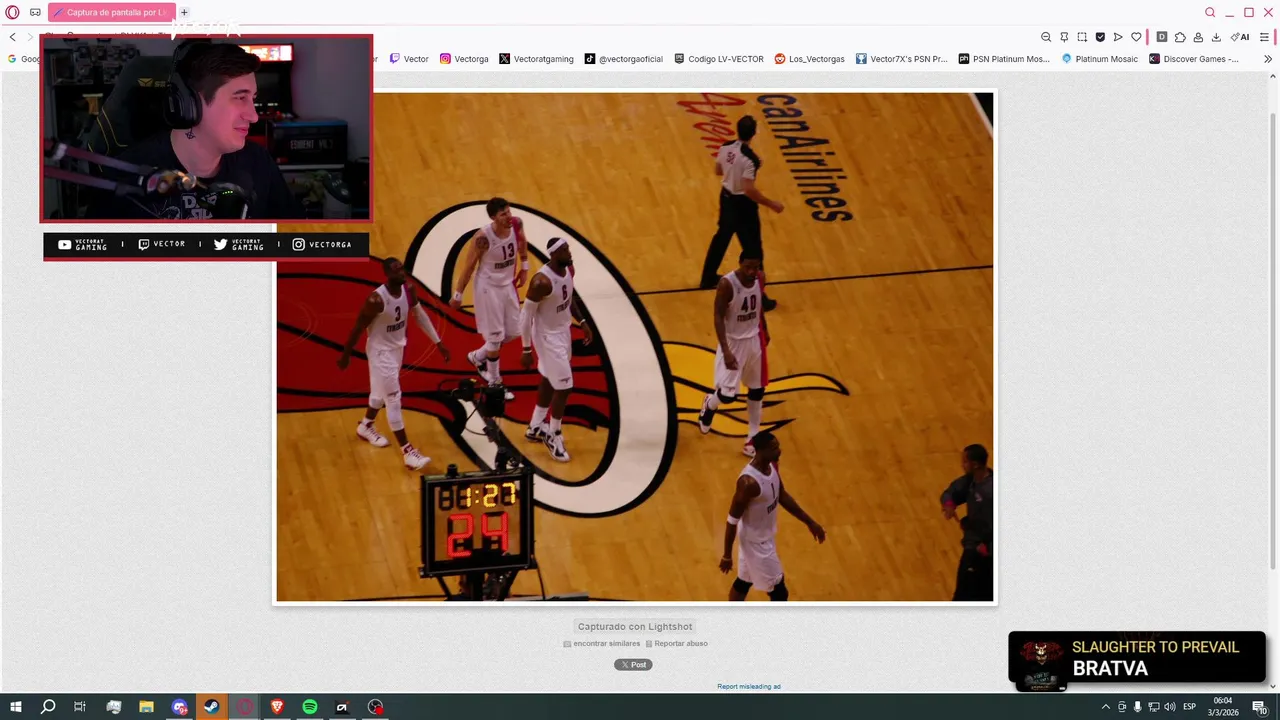Open the Vector7X's PSN Pr... bookmark

[x=901, y=59]
